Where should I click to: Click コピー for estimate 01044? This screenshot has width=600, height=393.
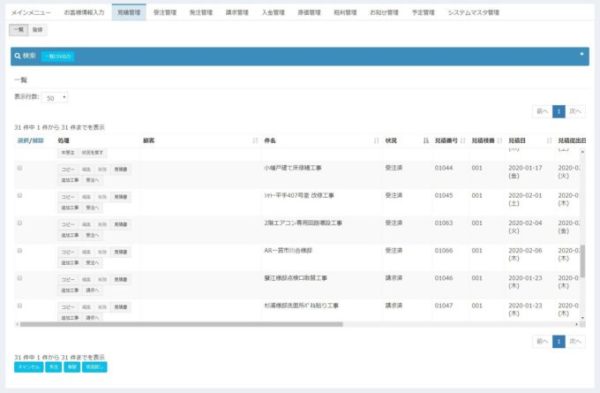pos(68,169)
